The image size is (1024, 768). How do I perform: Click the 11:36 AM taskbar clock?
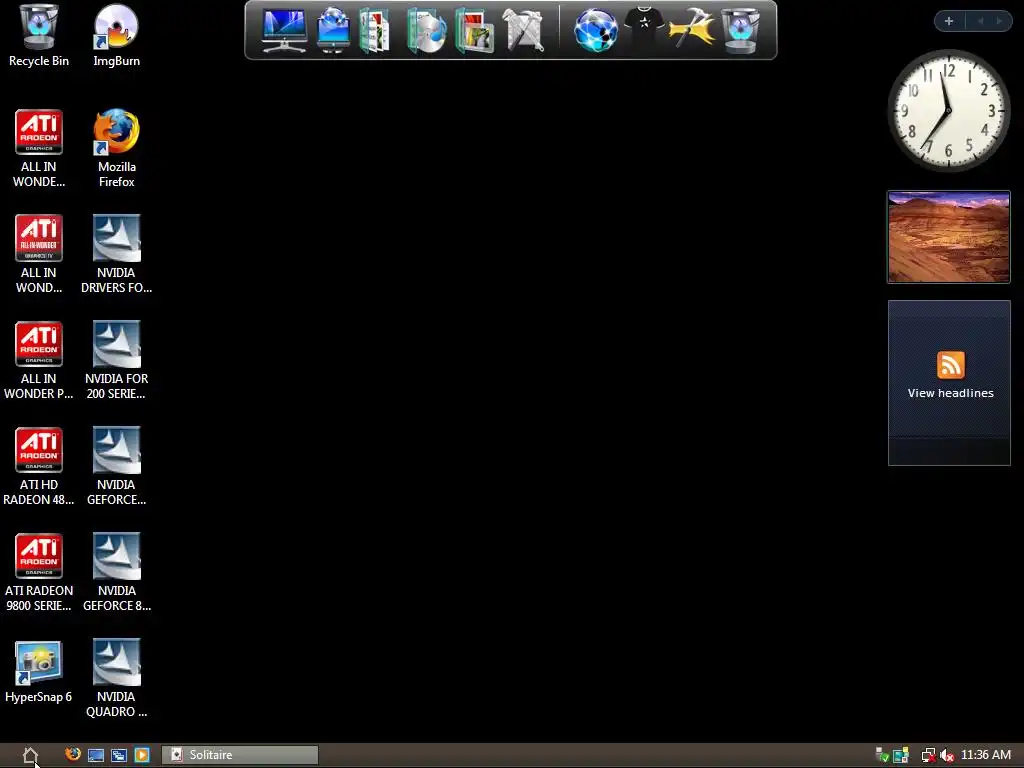pyautogui.click(x=985, y=755)
